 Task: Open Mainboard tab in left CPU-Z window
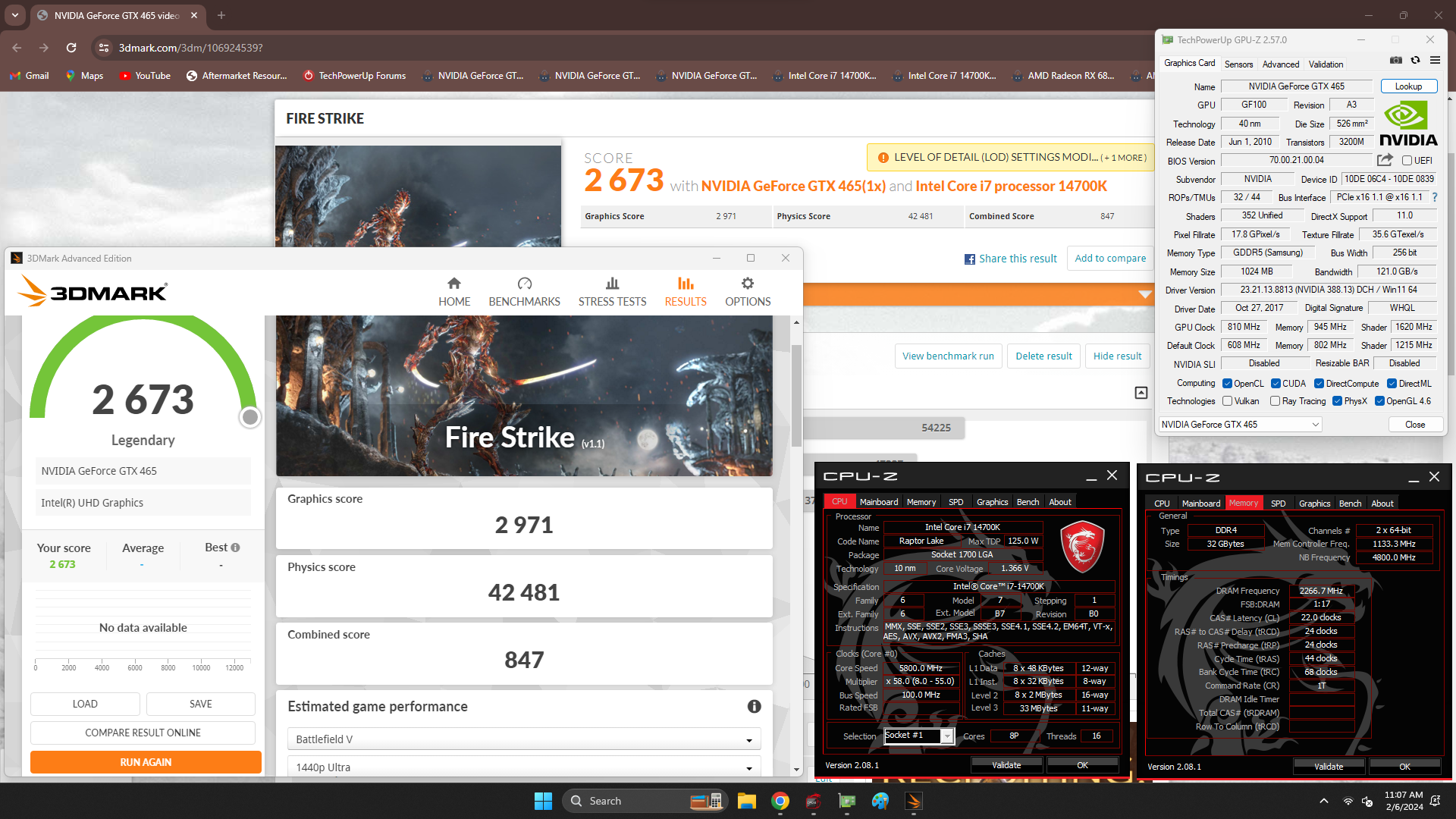[x=879, y=502]
